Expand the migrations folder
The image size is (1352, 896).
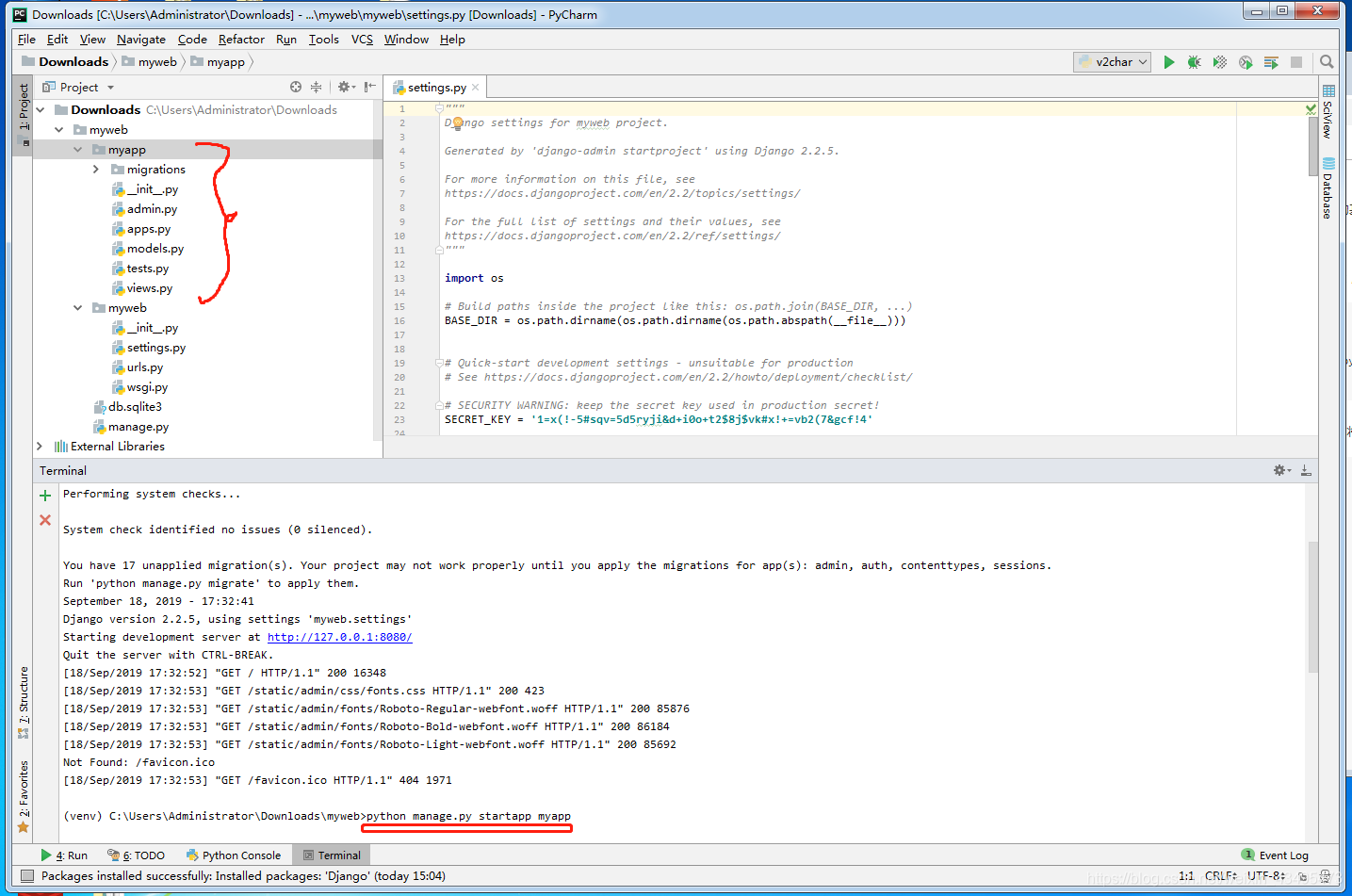tap(96, 170)
